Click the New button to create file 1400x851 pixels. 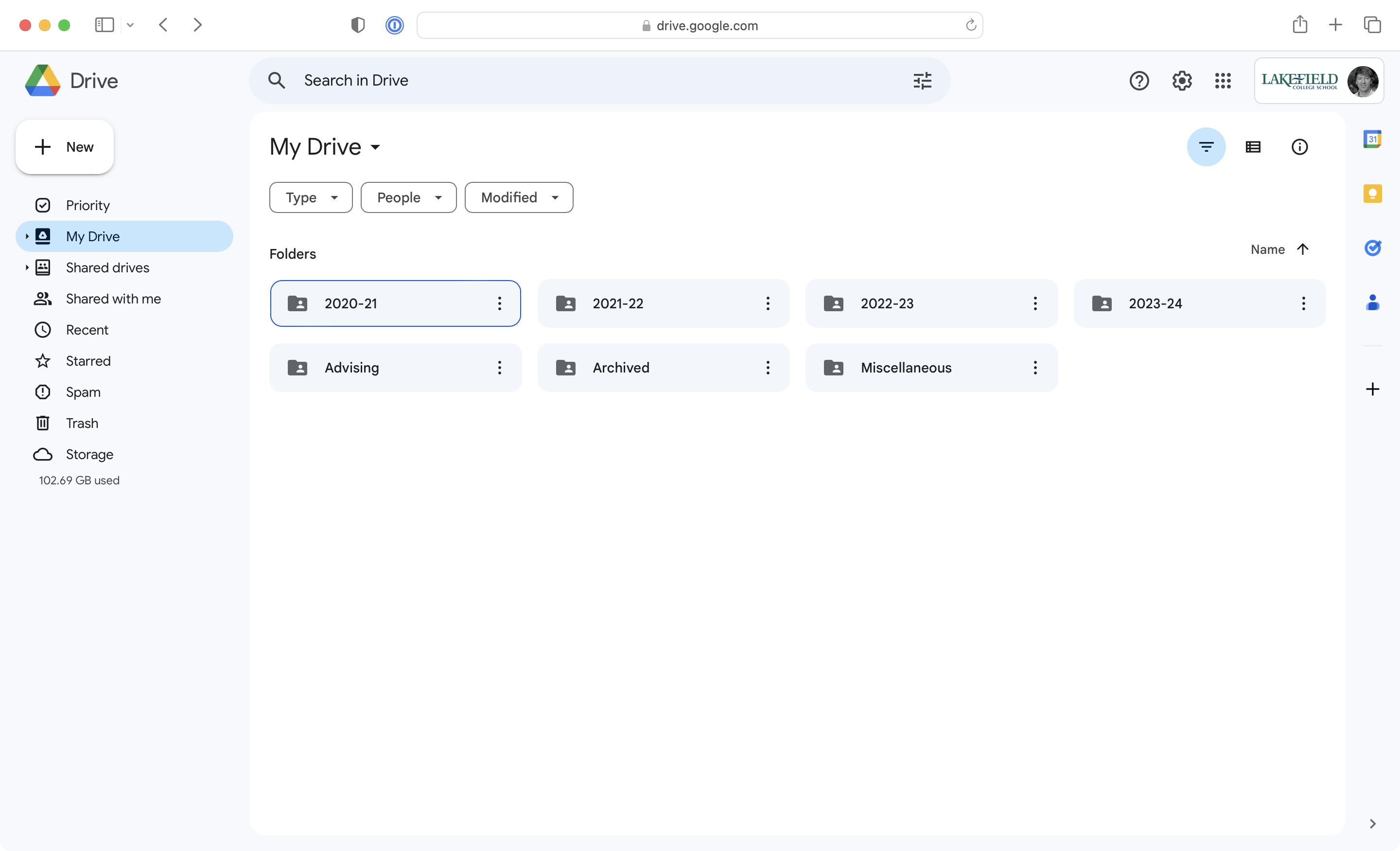click(64, 147)
